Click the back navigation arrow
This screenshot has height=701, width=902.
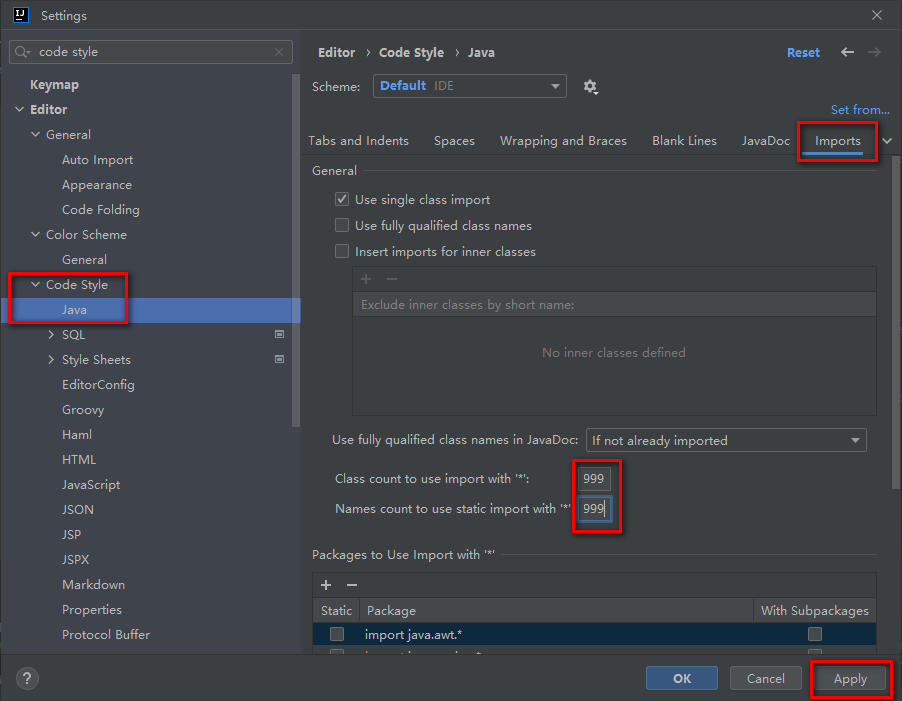pyautogui.click(x=847, y=52)
